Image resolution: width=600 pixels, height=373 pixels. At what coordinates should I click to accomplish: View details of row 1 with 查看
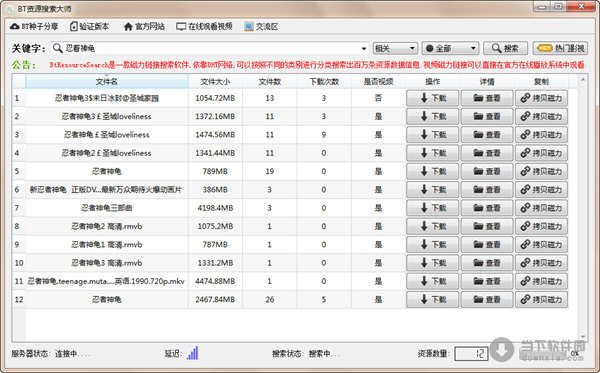point(487,98)
